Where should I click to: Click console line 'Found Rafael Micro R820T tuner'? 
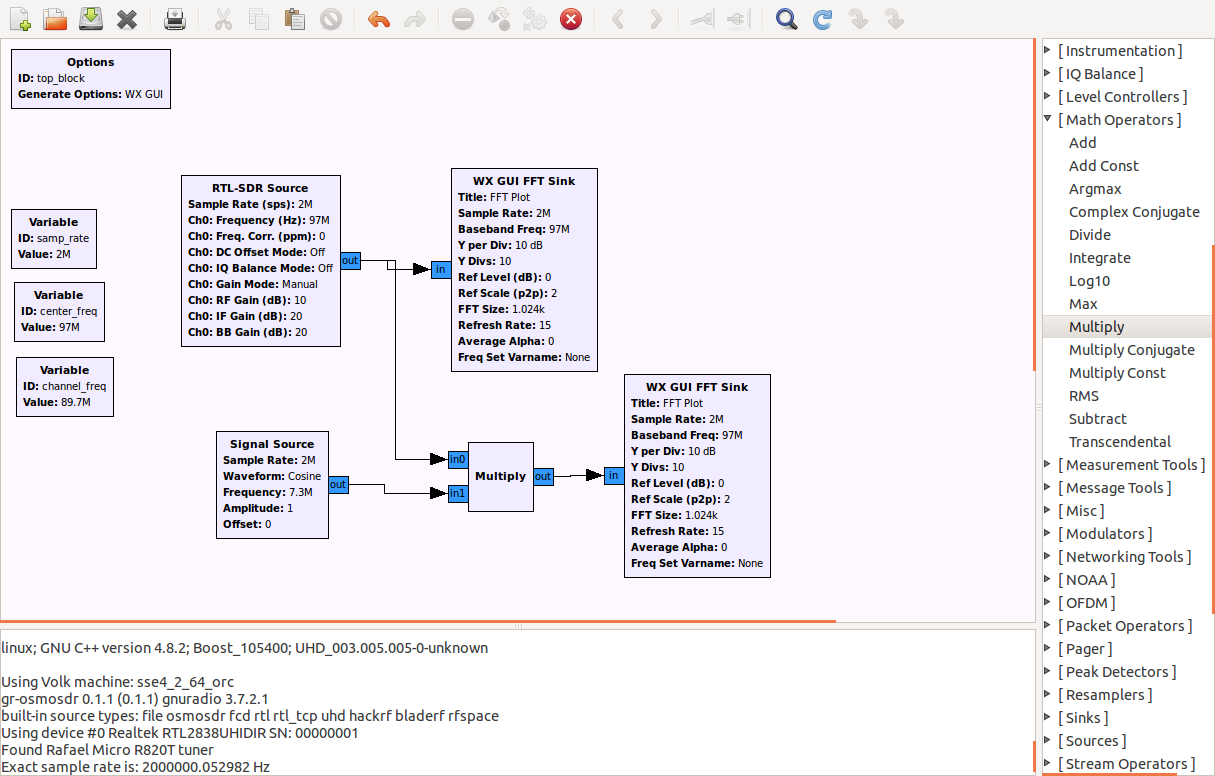[107, 750]
